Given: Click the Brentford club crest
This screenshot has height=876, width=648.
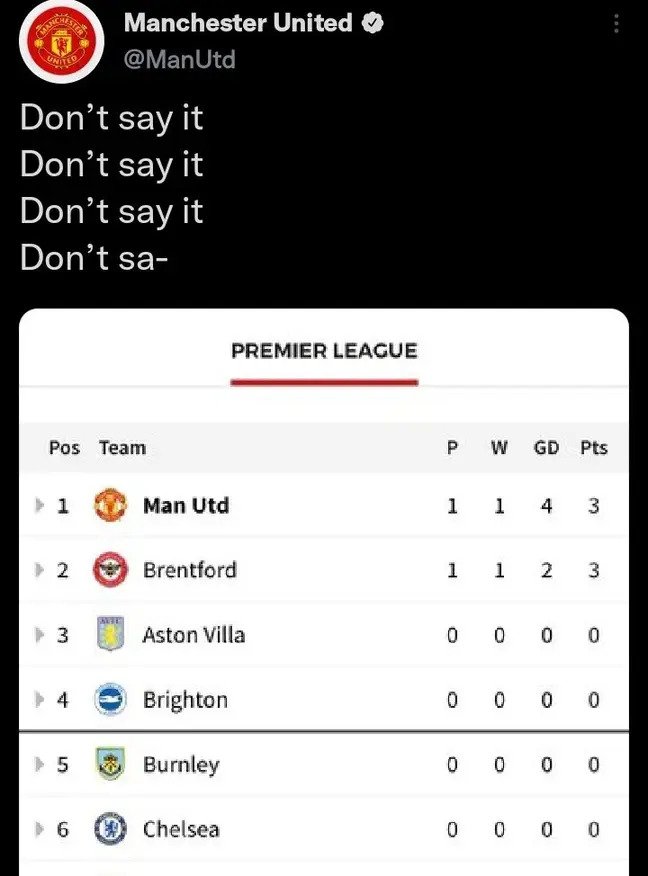Looking at the screenshot, I should click(x=110, y=570).
